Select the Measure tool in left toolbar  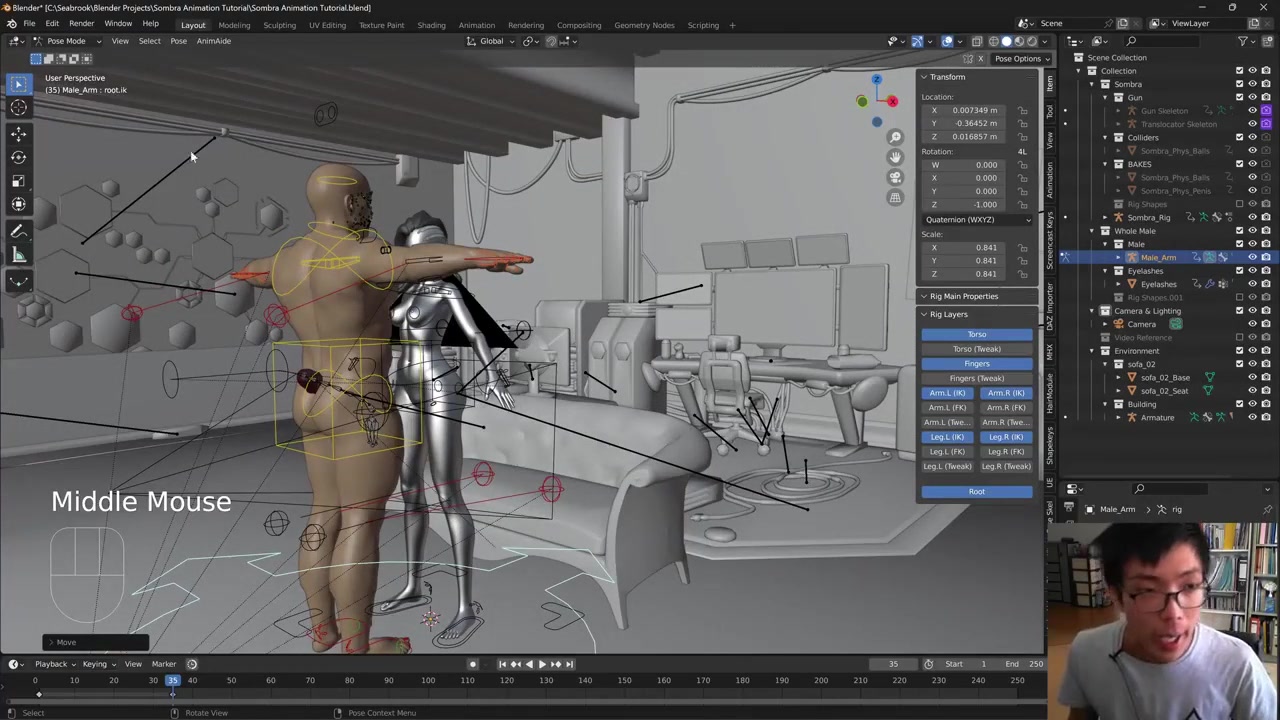click(x=18, y=255)
